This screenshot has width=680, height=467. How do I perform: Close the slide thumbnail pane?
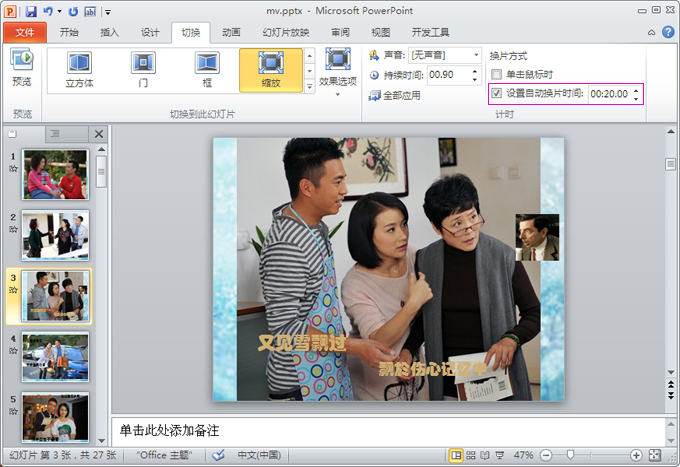tap(99, 134)
